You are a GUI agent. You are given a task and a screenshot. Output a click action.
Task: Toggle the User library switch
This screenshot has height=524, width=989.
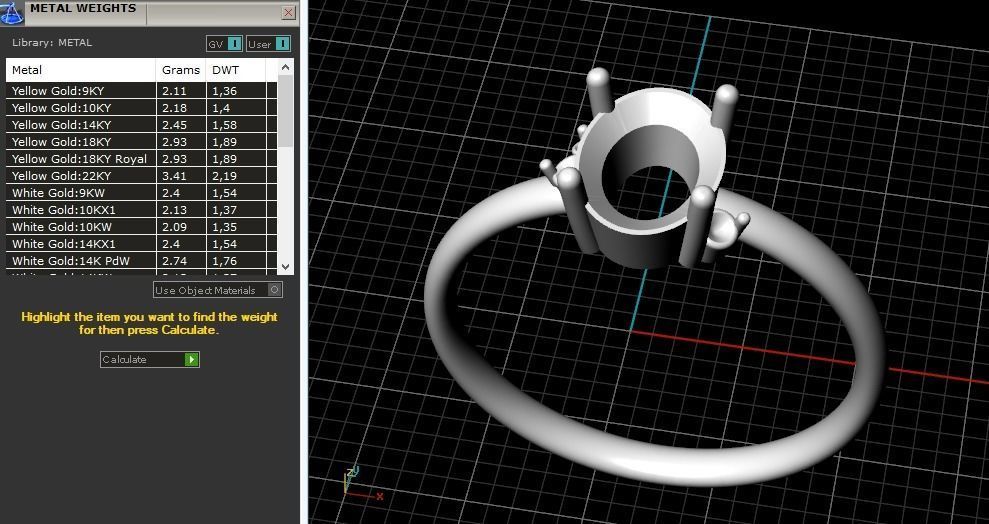[x=269, y=44]
